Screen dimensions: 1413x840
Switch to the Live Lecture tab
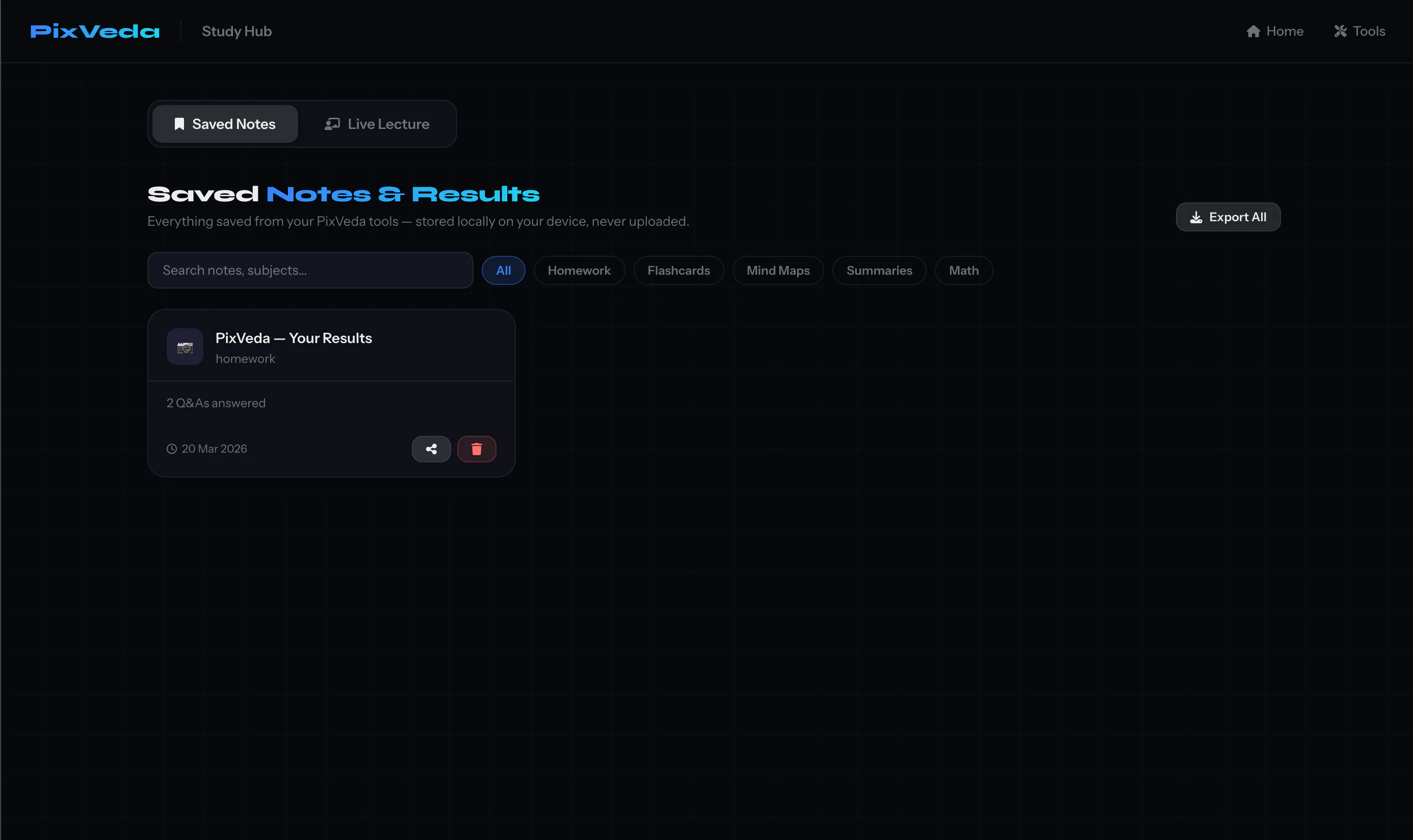[x=377, y=124]
